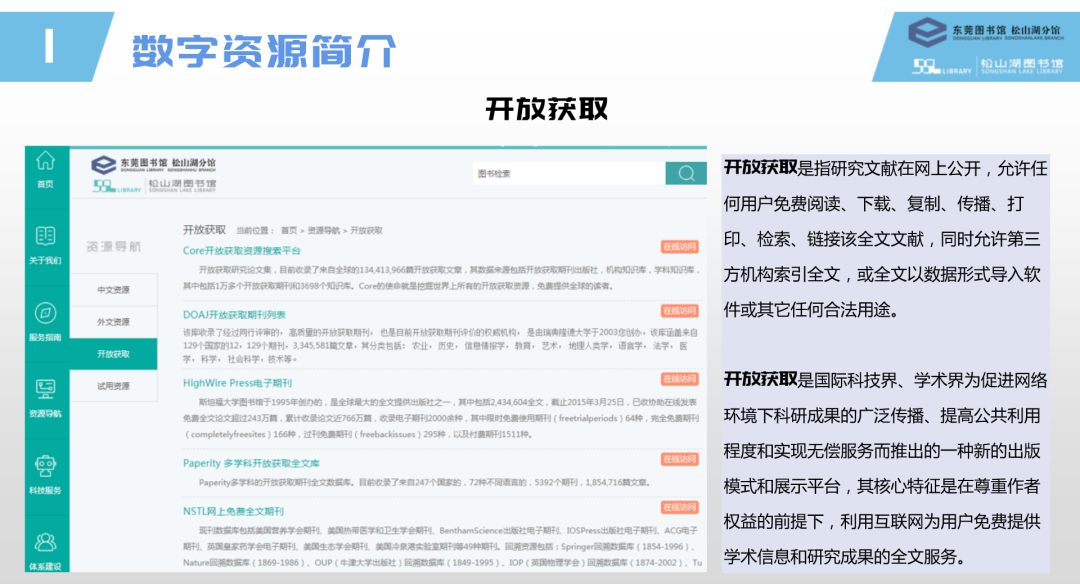
Task: Click 在线访问 button for Paperity
Action: coord(679,460)
